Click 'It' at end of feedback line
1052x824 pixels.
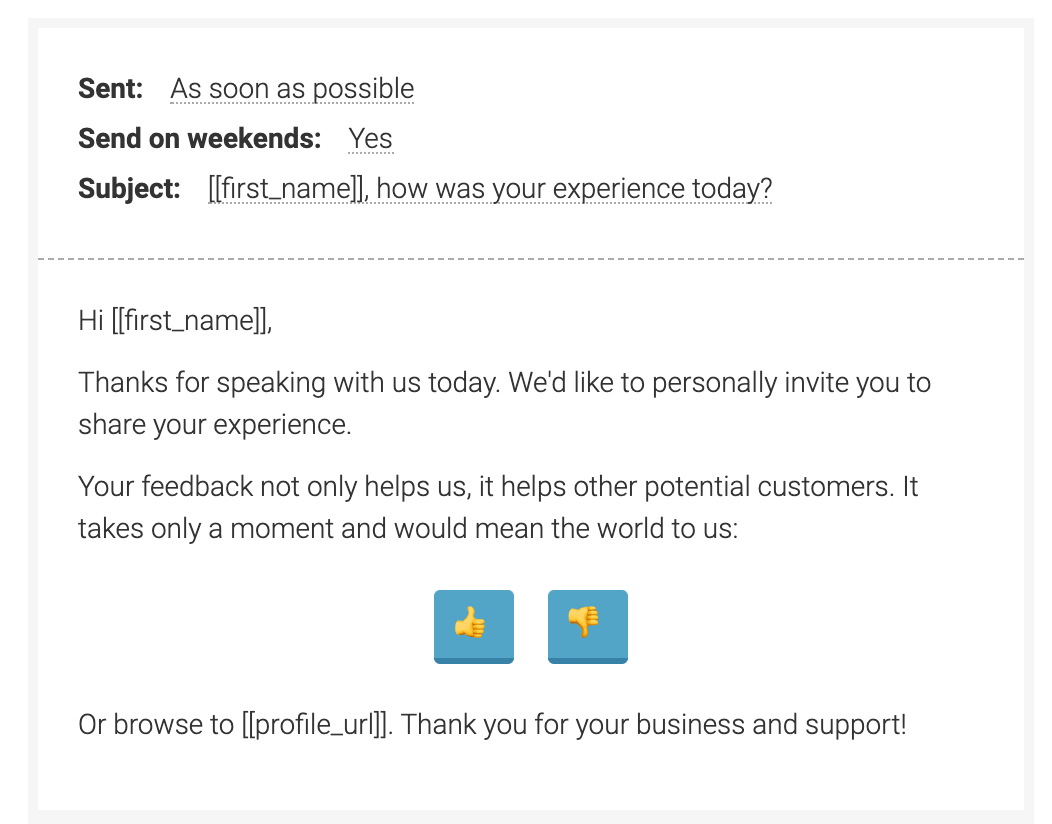[910, 486]
